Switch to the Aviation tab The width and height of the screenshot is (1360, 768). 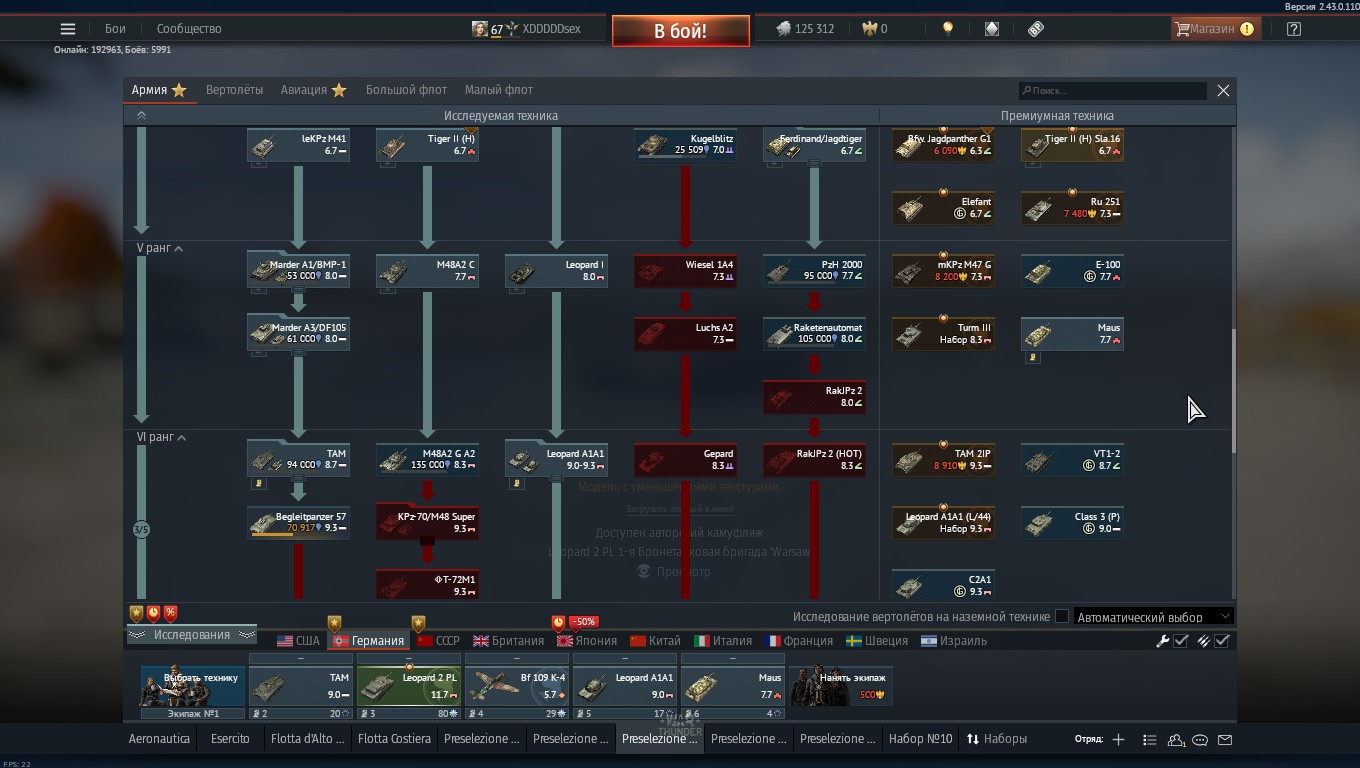point(313,90)
